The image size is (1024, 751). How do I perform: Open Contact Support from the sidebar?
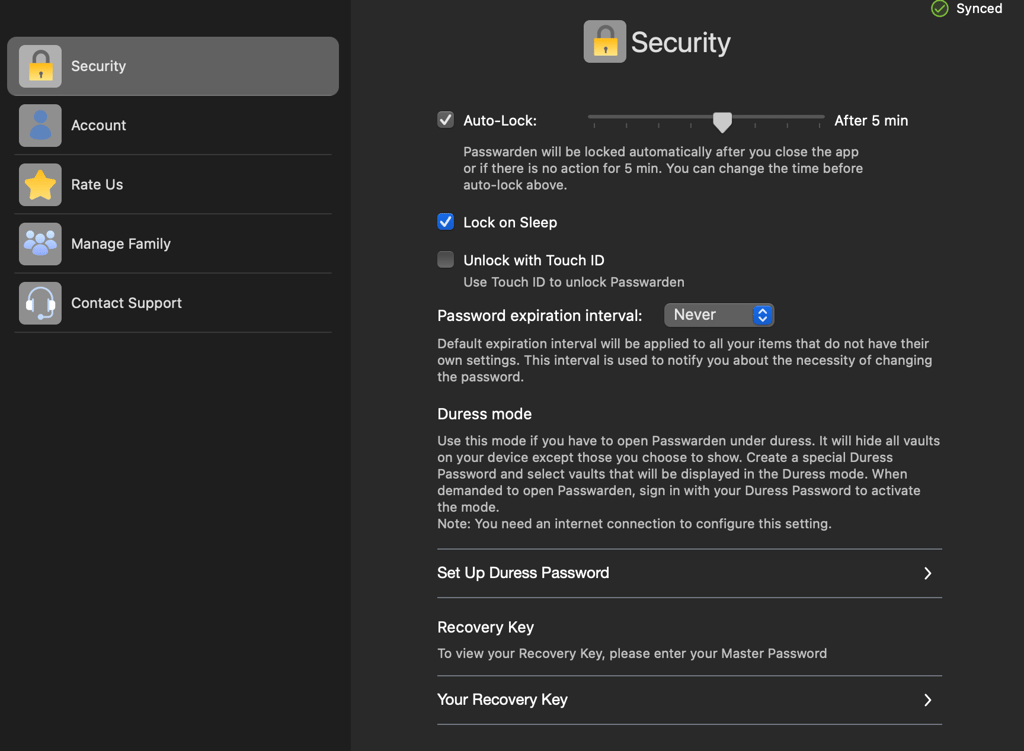173,303
